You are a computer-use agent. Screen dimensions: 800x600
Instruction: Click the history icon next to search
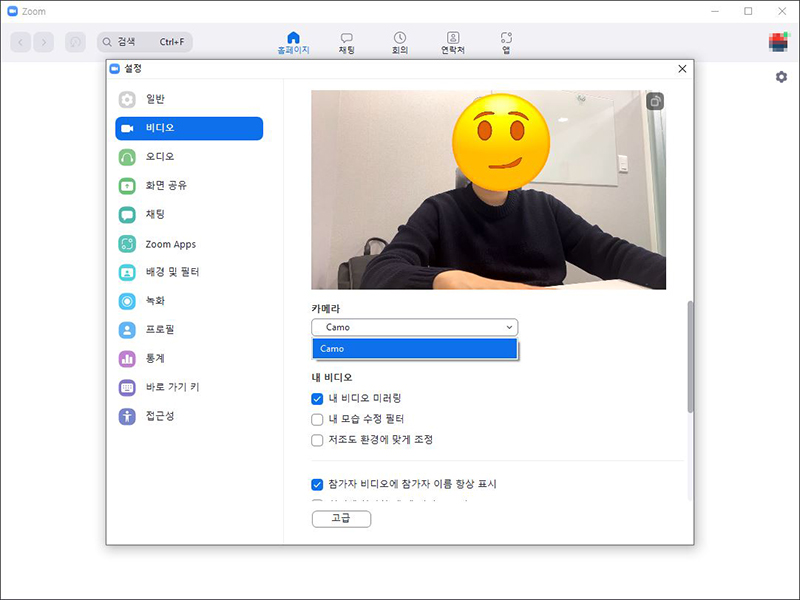tap(76, 42)
